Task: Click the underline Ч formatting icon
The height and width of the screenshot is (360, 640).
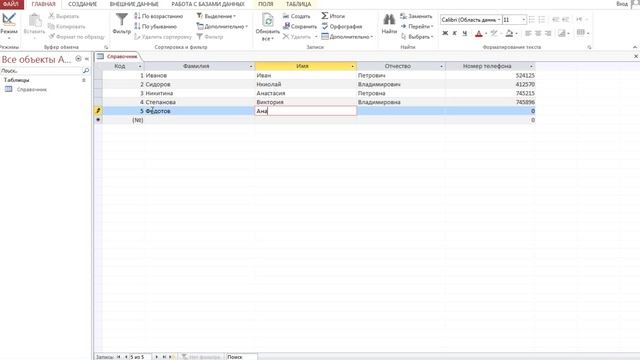Action: coord(464,33)
